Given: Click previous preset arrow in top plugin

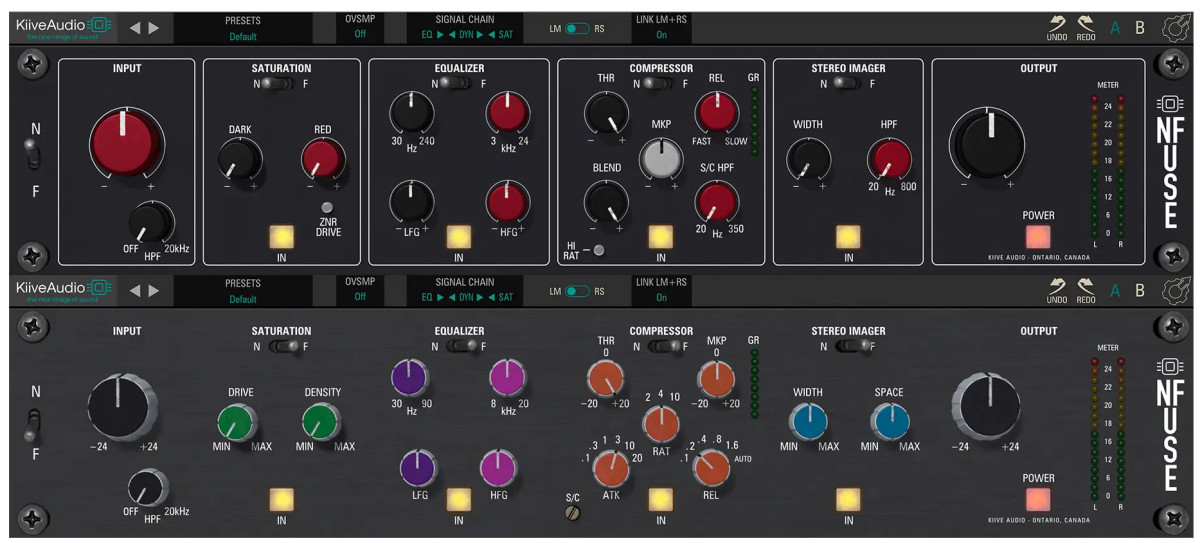Looking at the screenshot, I should coord(135,28).
